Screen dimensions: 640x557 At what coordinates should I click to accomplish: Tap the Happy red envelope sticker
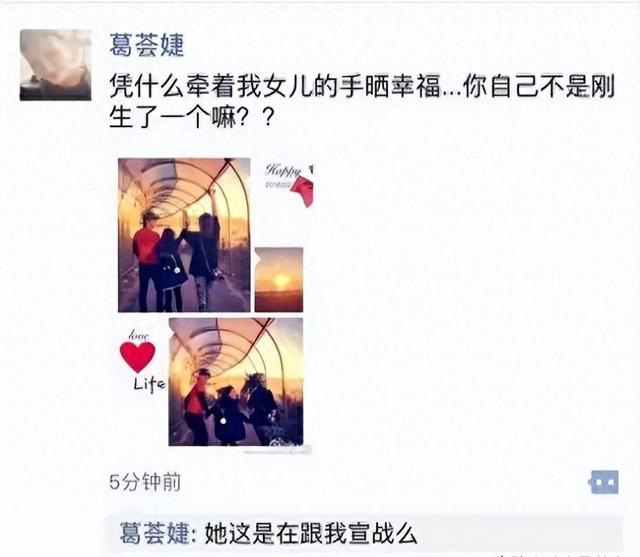point(290,182)
